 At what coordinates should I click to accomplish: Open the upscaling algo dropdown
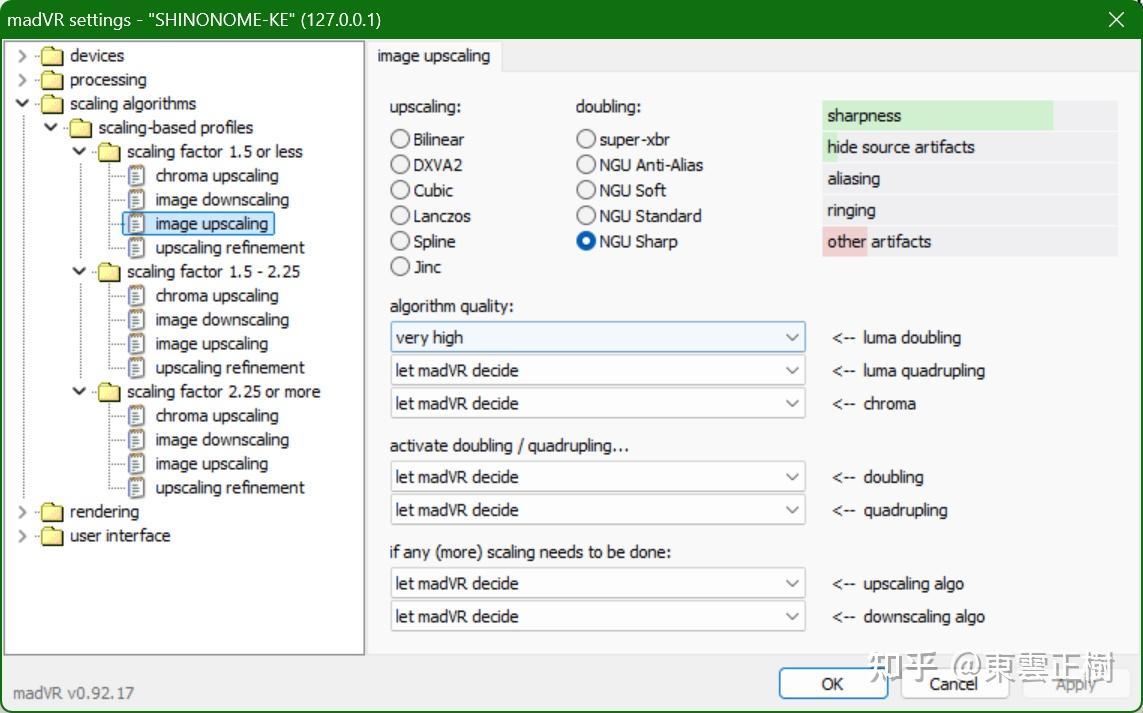[598, 583]
